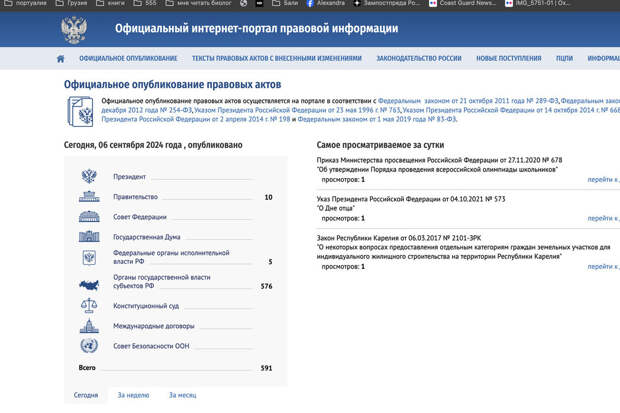
Task: Open the мне читать биолог bookmarks folder
Action: click(x=198, y=3)
